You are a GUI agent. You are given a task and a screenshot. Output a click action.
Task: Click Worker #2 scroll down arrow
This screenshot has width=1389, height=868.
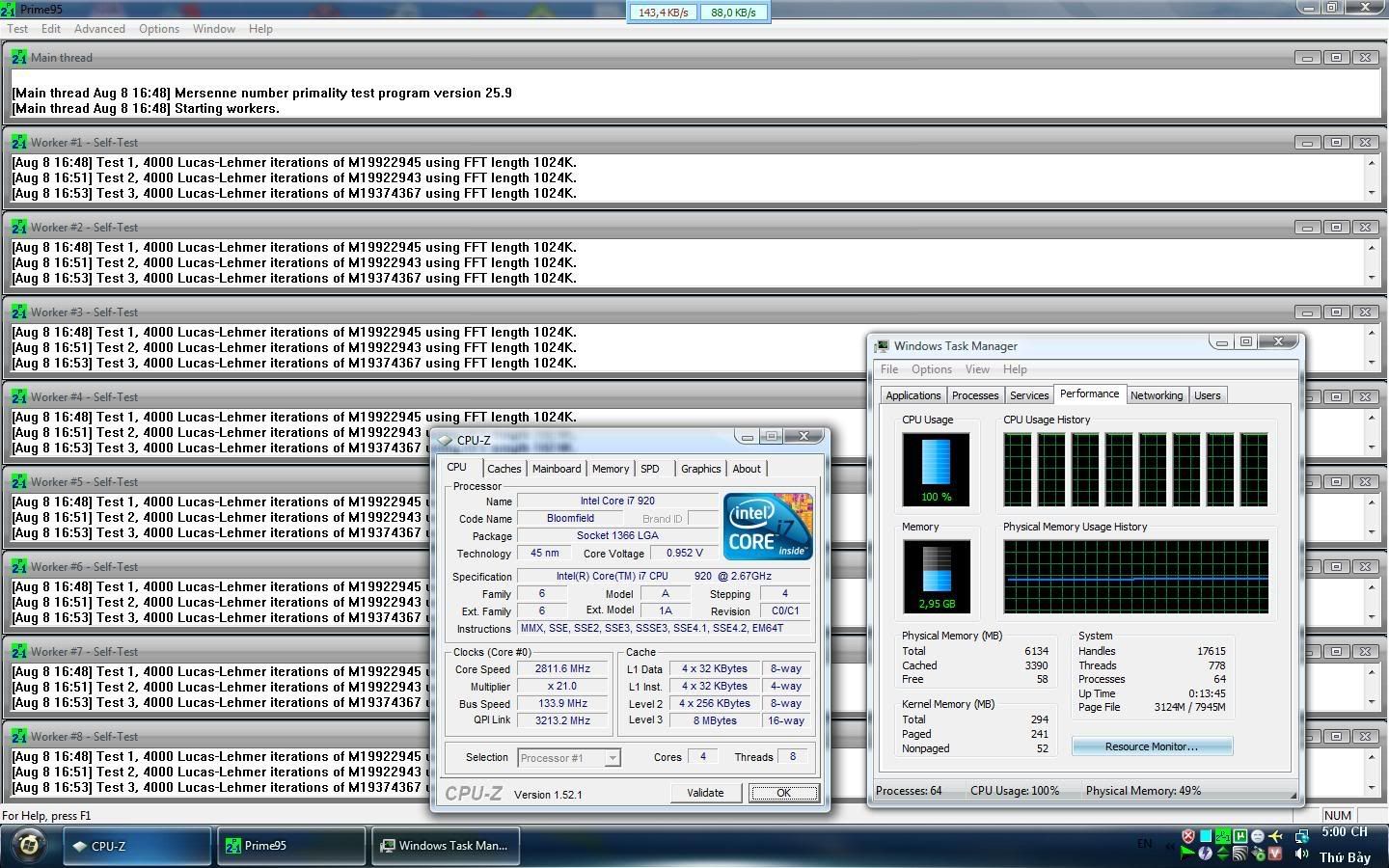click(1371, 278)
